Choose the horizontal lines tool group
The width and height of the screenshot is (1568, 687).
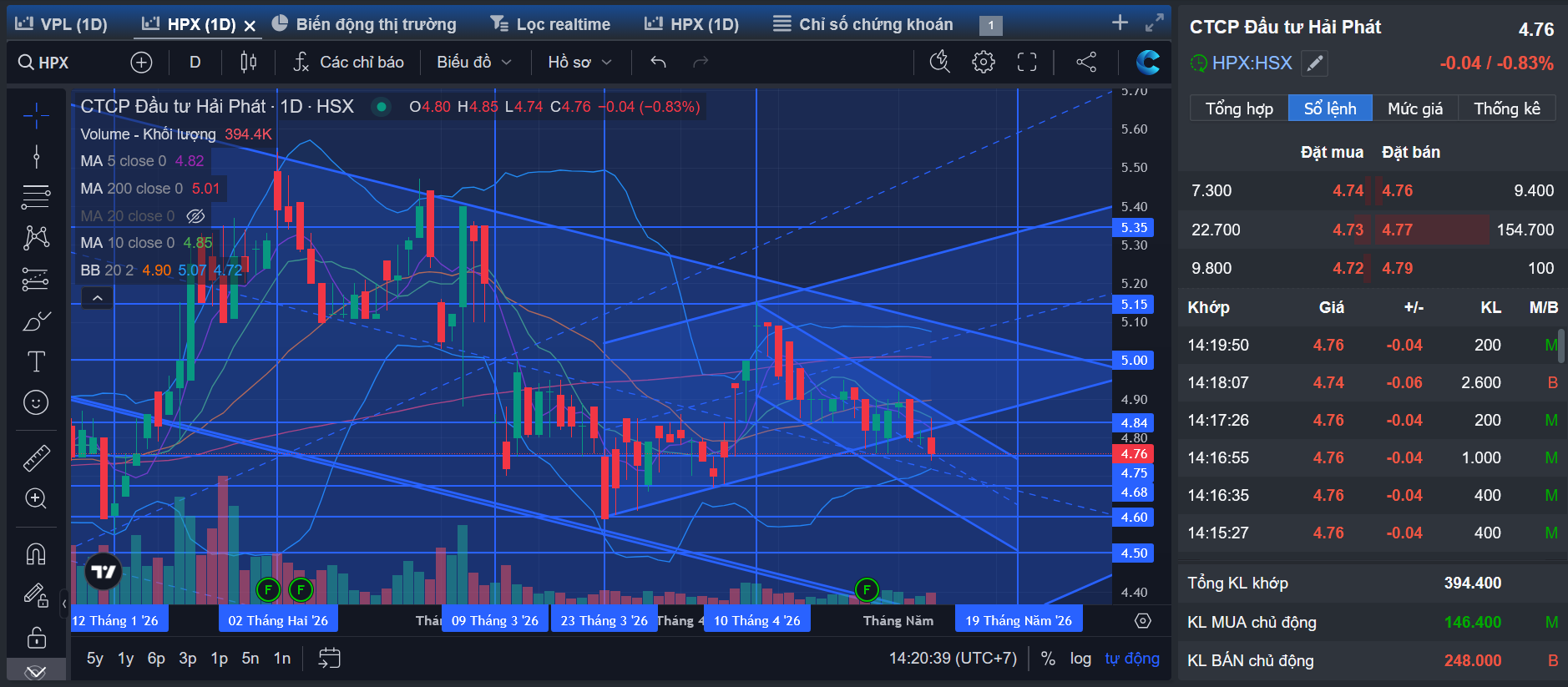click(36, 197)
